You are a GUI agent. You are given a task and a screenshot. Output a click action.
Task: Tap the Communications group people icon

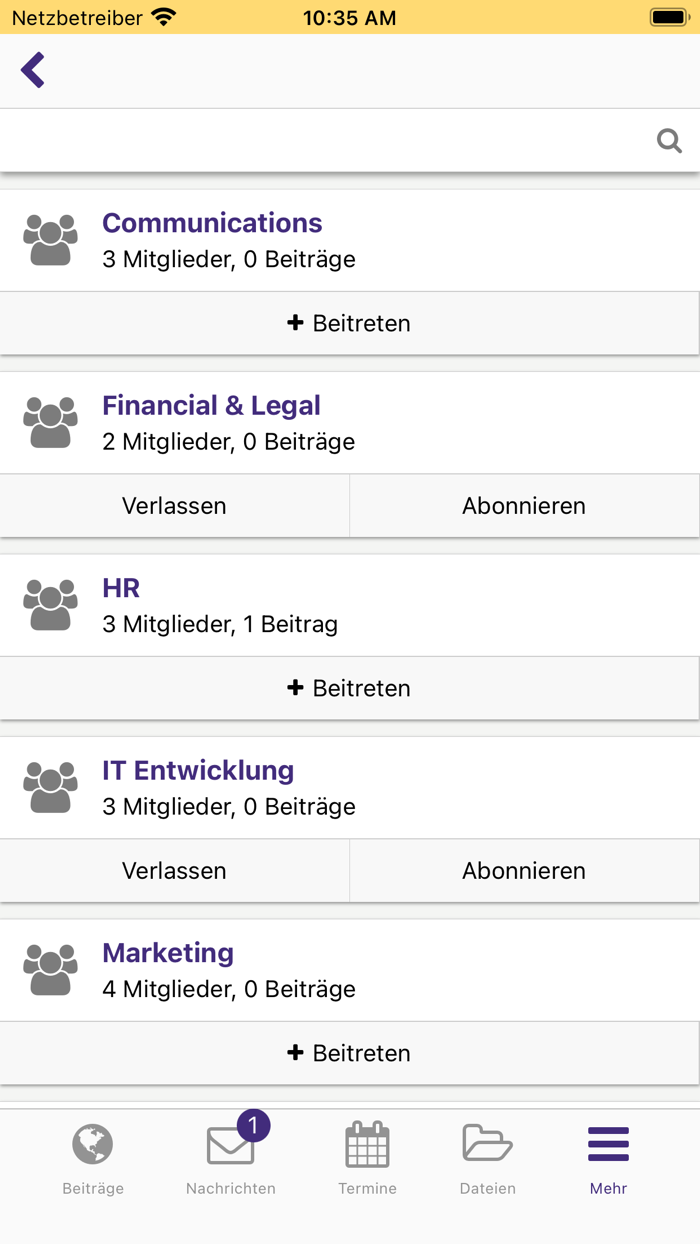click(x=50, y=240)
